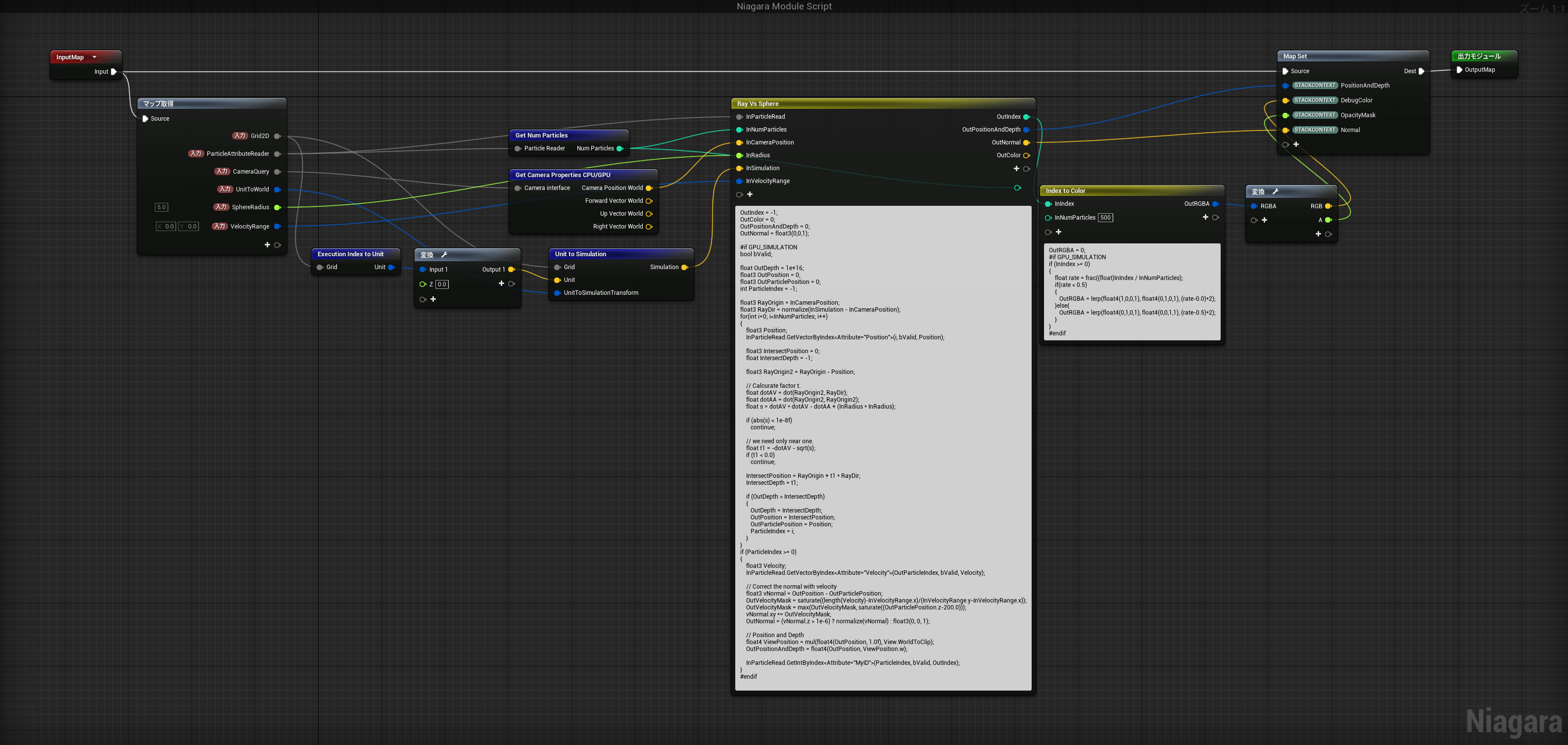Open the InputMap node dropdown arrow
Viewport: 1568px width, 745px height.
point(95,57)
